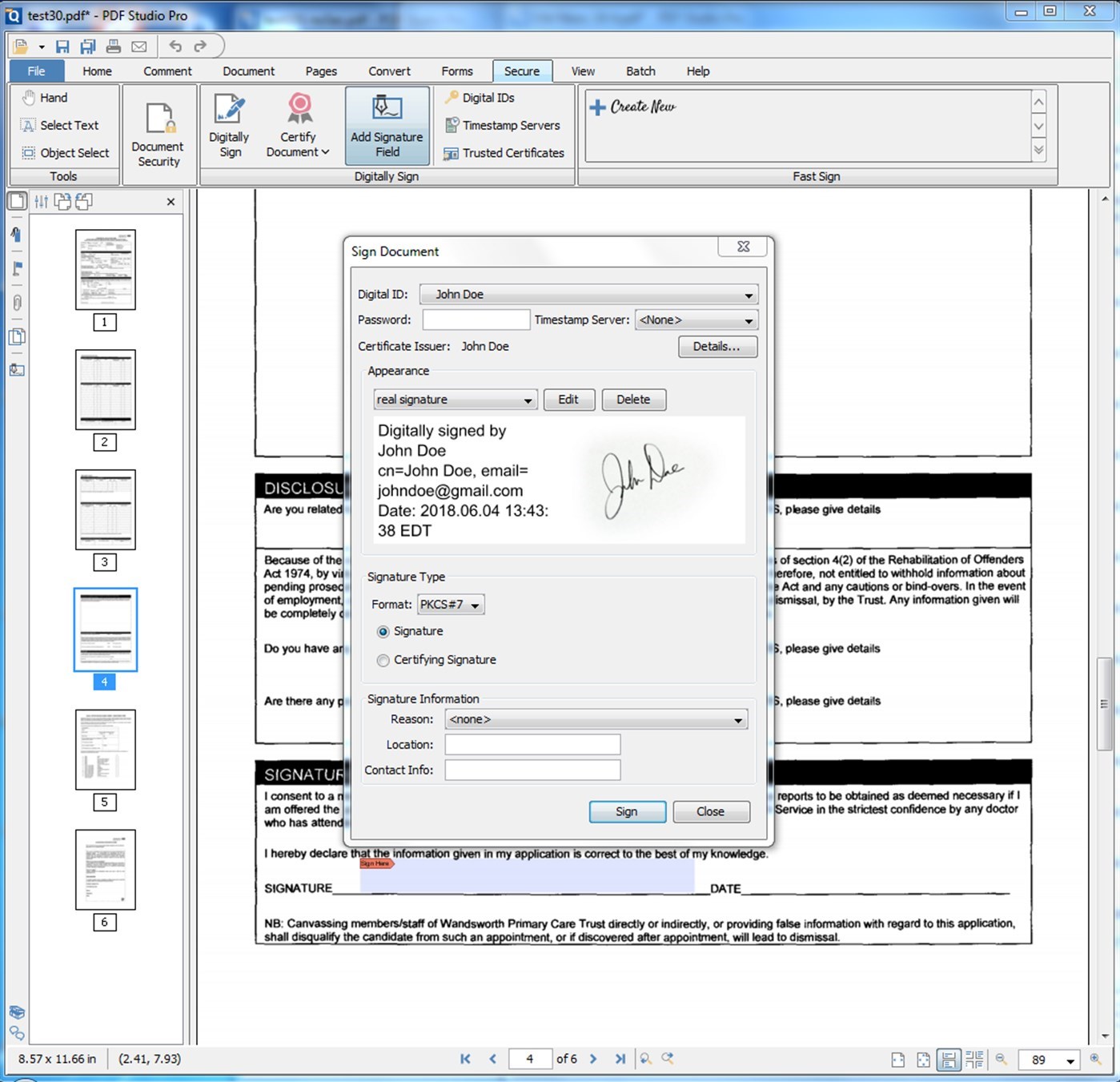Open Timestamp Servers settings
This screenshot has height=1082, width=1120.
(x=502, y=125)
